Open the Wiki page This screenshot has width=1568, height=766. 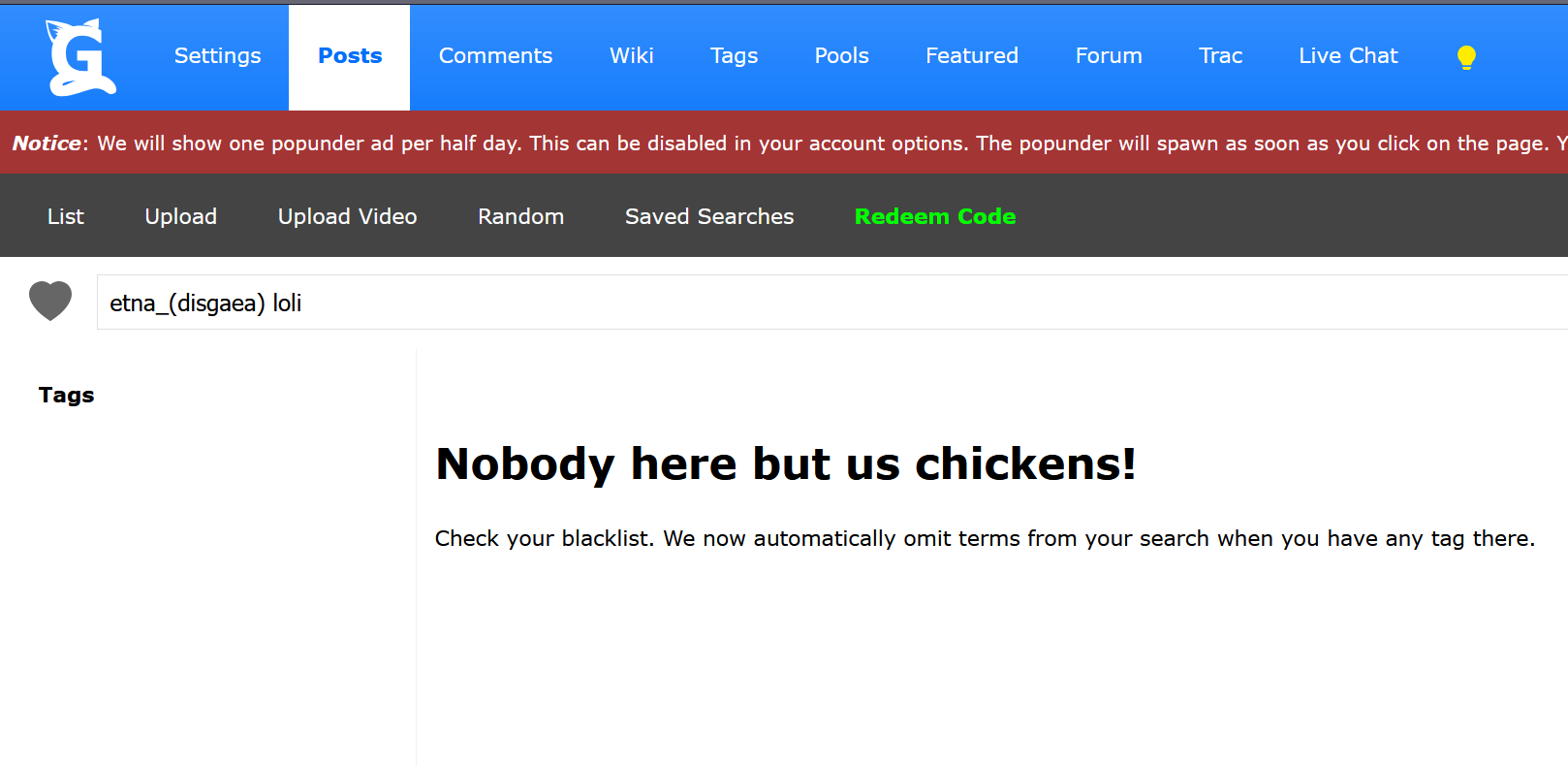coord(632,56)
